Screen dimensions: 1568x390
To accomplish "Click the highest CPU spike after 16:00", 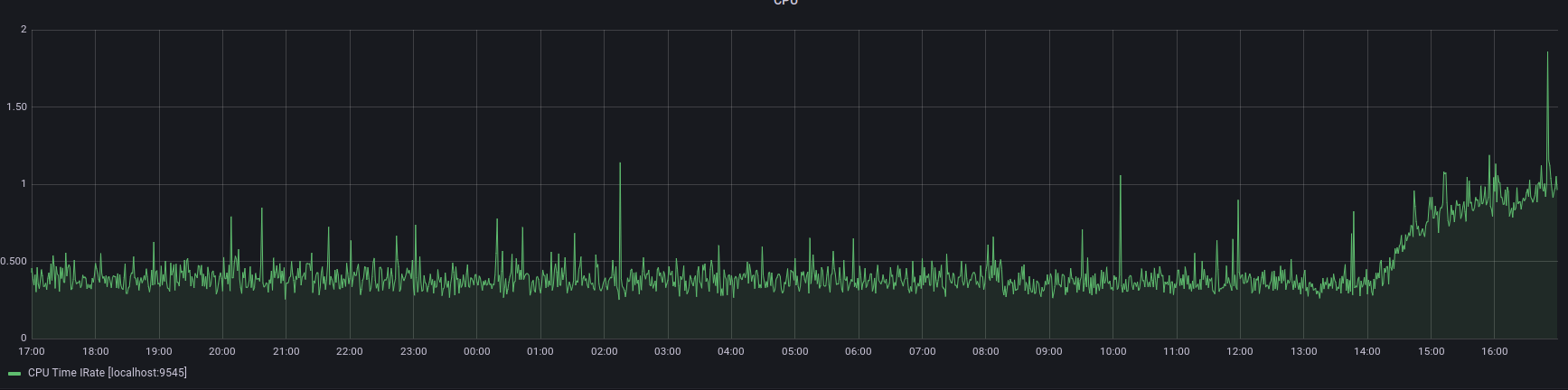I will (1548, 53).
